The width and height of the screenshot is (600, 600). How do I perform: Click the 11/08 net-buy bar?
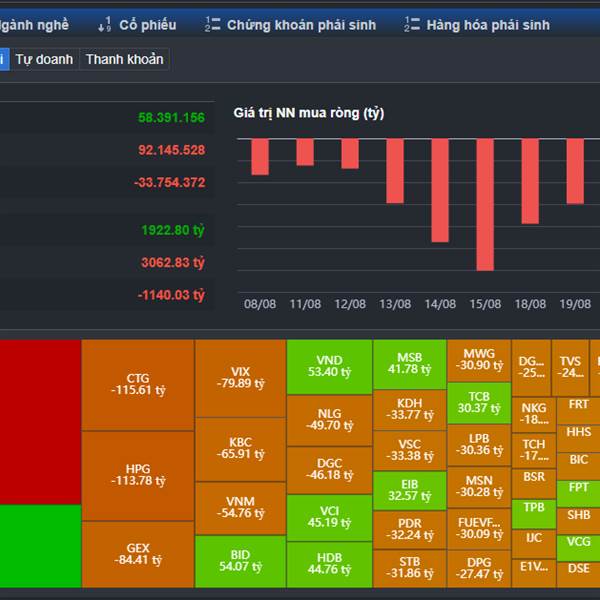click(x=305, y=152)
